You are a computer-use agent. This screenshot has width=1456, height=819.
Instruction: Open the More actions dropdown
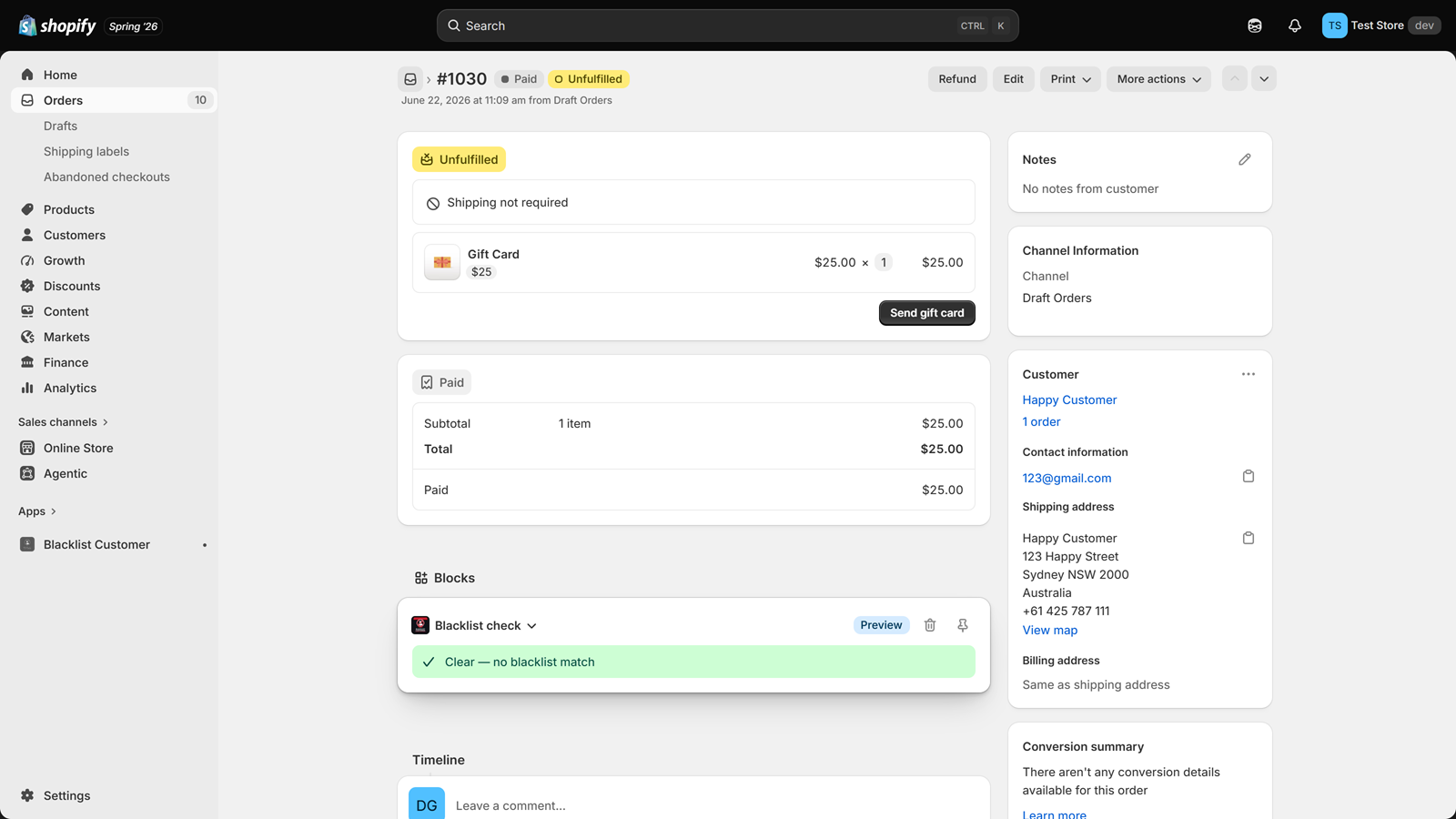[x=1158, y=79]
